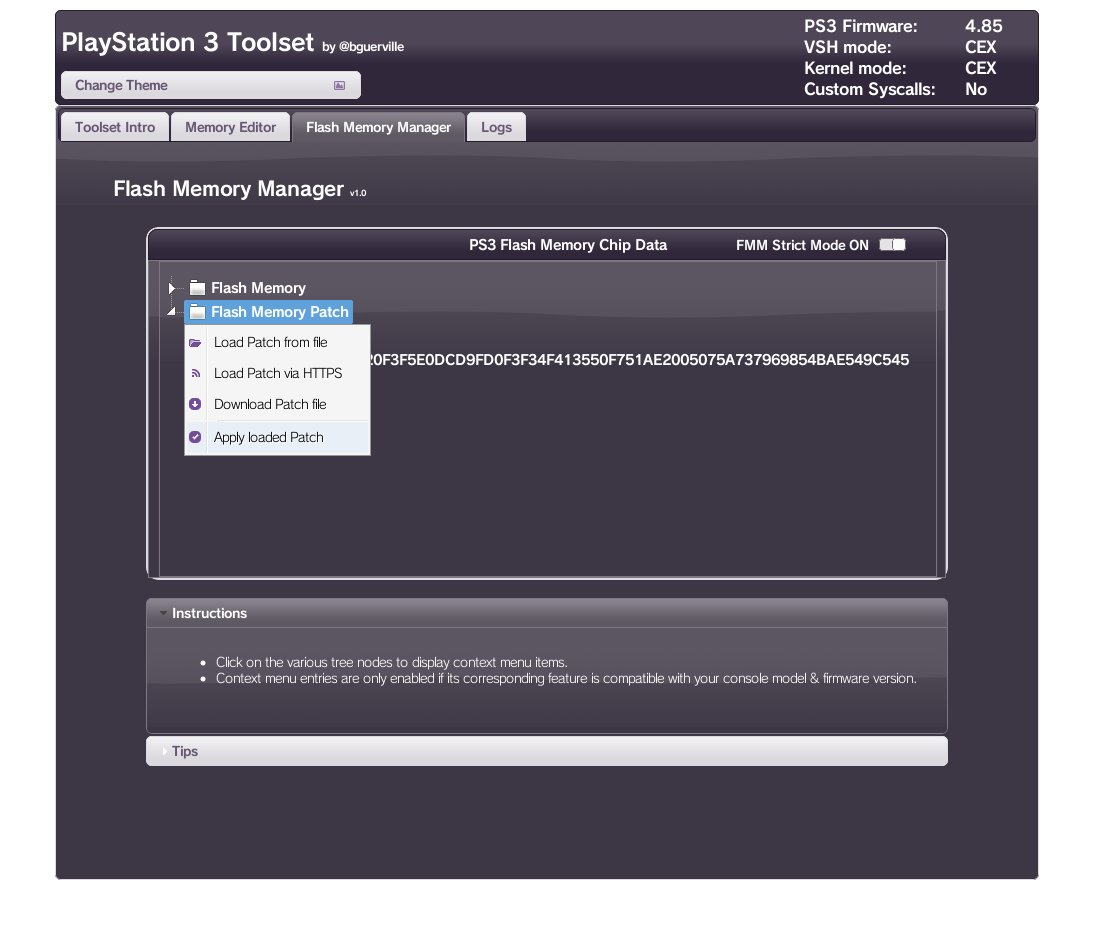The height and width of the screenshot is (928, 1094).
Task: Click the FMM Strict Mode ON label
Action: pyautogui.click(x=802, y=245)
